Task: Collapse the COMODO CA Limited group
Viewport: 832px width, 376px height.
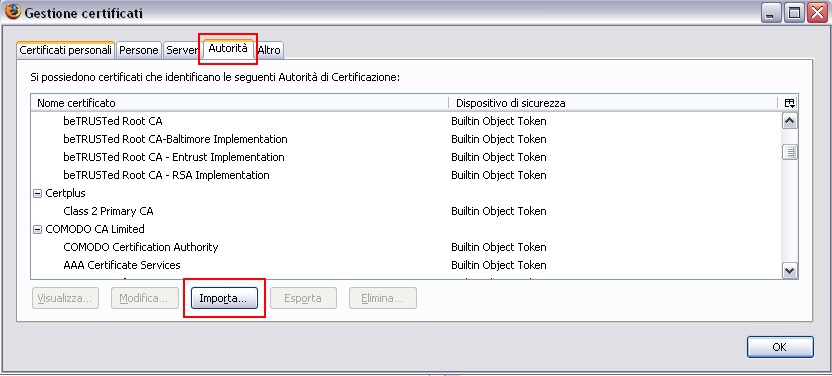Action: (37, 230)
